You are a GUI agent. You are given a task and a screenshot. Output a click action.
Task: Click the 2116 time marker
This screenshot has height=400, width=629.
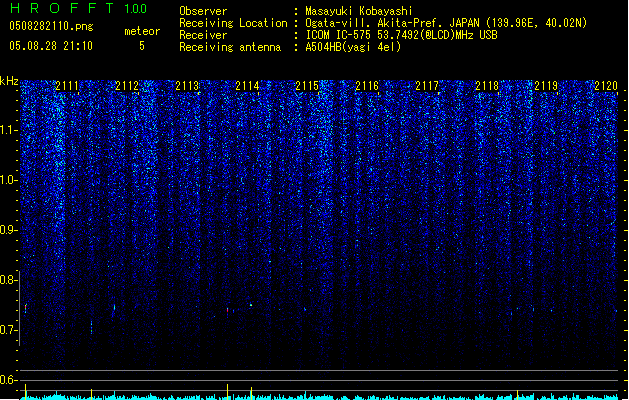coord(367,86)
